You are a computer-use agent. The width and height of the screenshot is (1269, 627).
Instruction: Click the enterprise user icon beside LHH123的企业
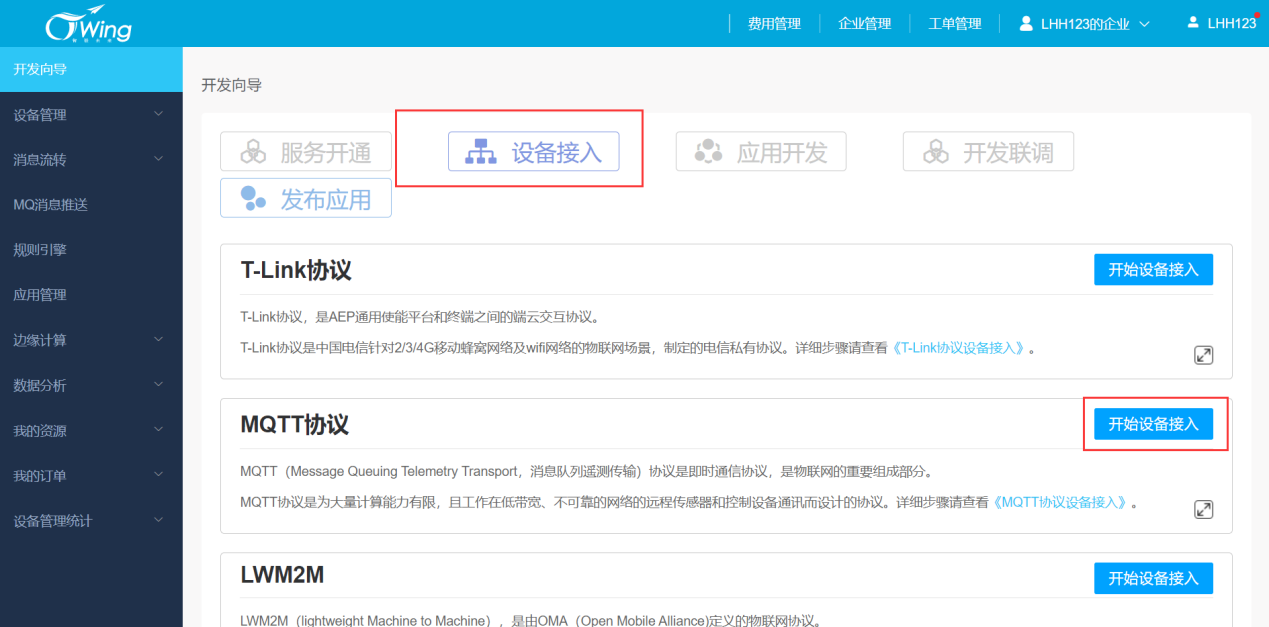pos(1026,23)
